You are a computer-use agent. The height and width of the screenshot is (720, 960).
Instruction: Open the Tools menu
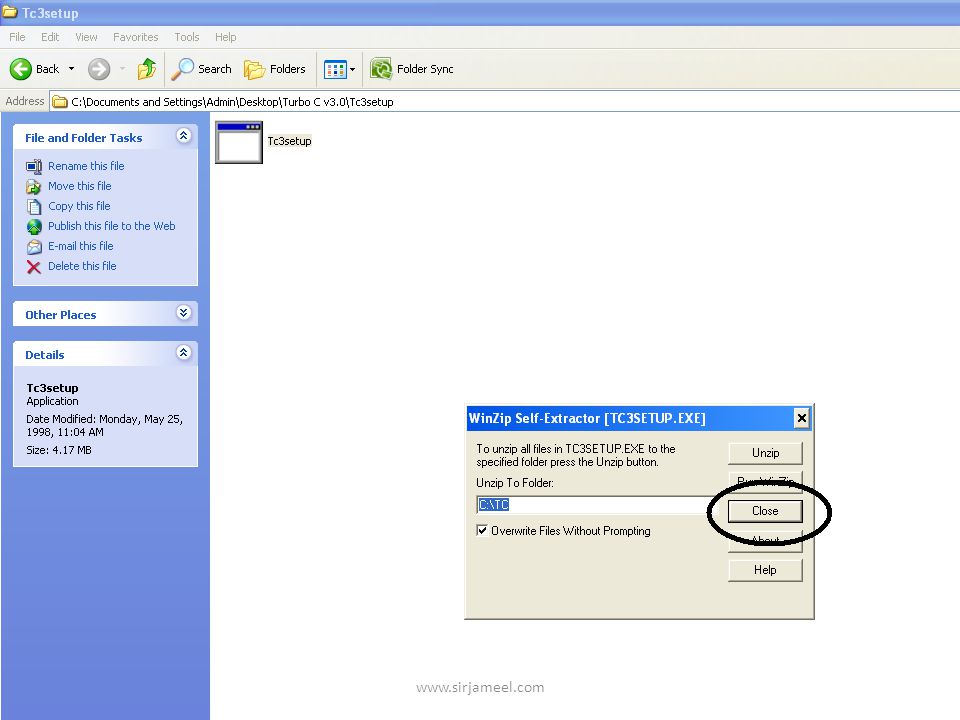(187, 37)
